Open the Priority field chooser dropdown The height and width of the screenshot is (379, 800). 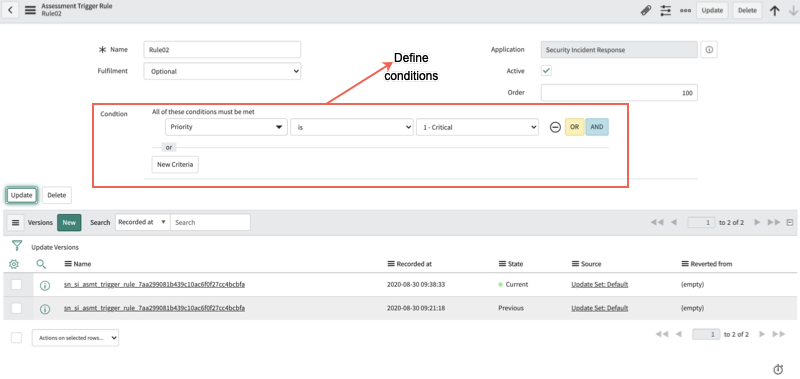click(227, 128)
